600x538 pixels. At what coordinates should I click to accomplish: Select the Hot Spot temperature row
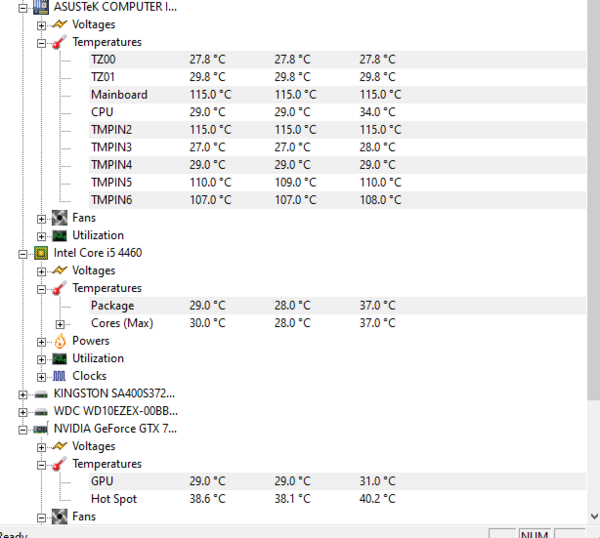(x=114, y=499)
